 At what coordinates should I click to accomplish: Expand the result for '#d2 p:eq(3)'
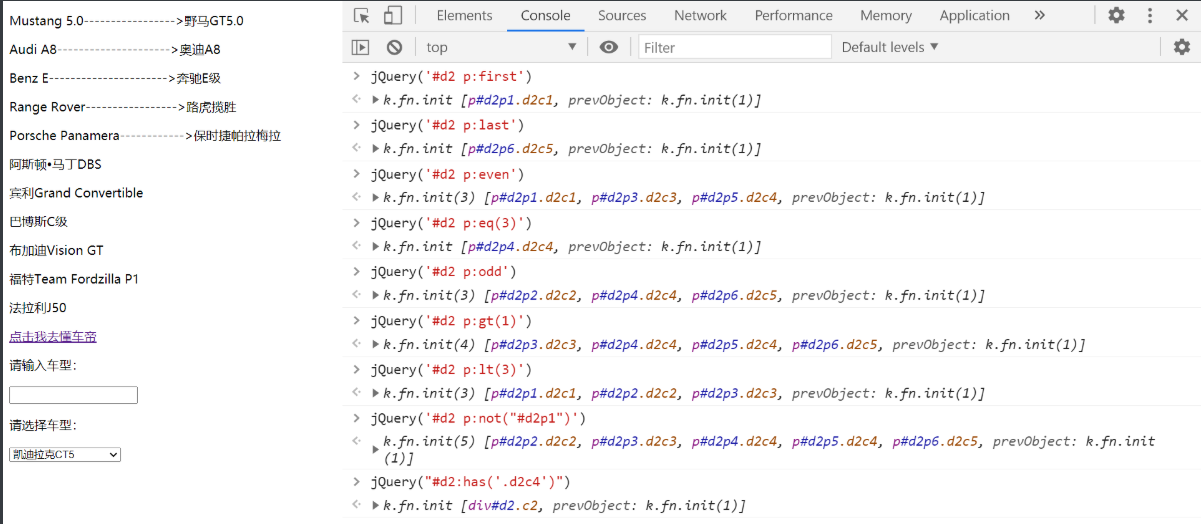(x=375, y=247)
